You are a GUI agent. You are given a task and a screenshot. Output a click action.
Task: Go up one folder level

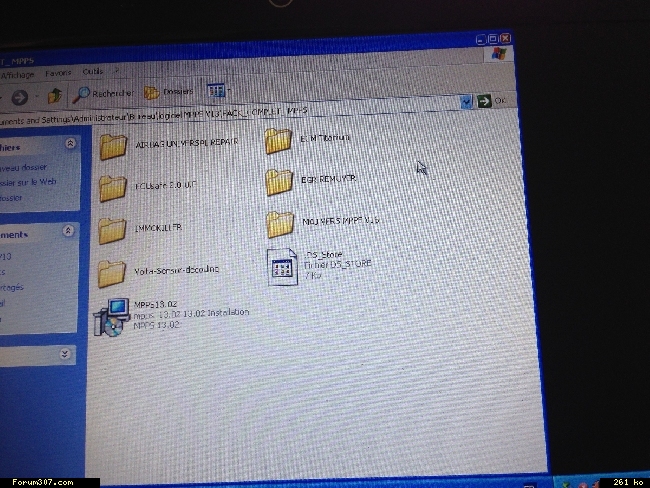55,96
